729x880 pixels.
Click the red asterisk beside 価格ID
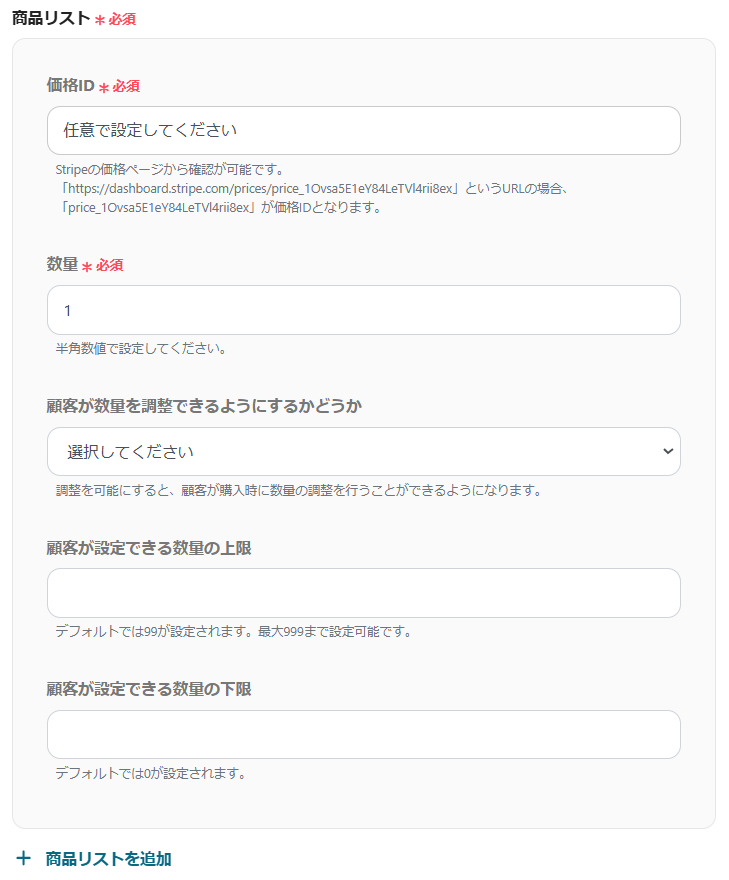click(104, 87)
